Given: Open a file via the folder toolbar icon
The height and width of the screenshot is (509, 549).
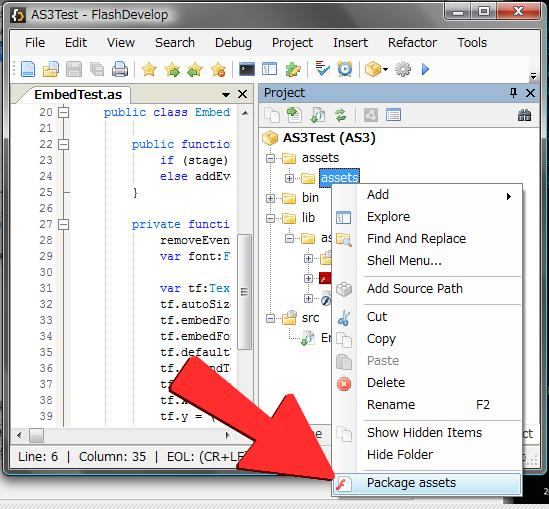Looking at the screenshot, I should coord(51,69).
